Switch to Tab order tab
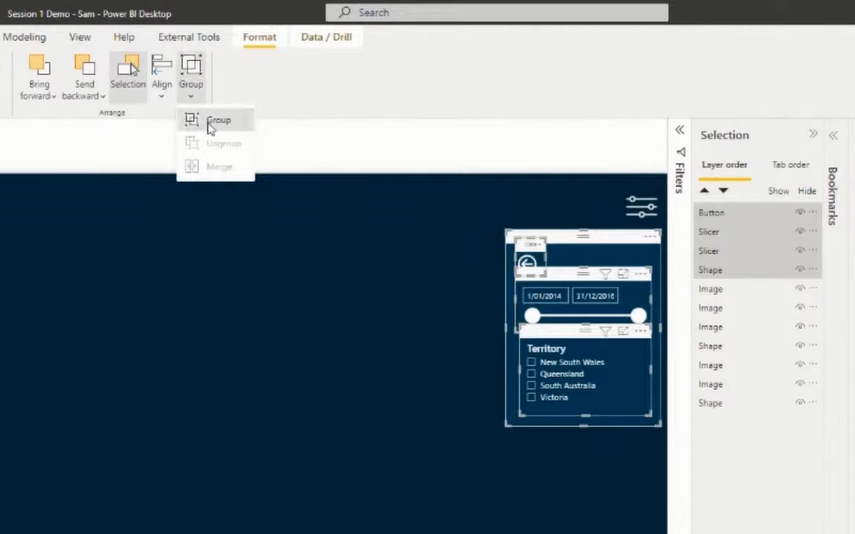This screenshot has width=855, height=534. click(x=790, y=165)
